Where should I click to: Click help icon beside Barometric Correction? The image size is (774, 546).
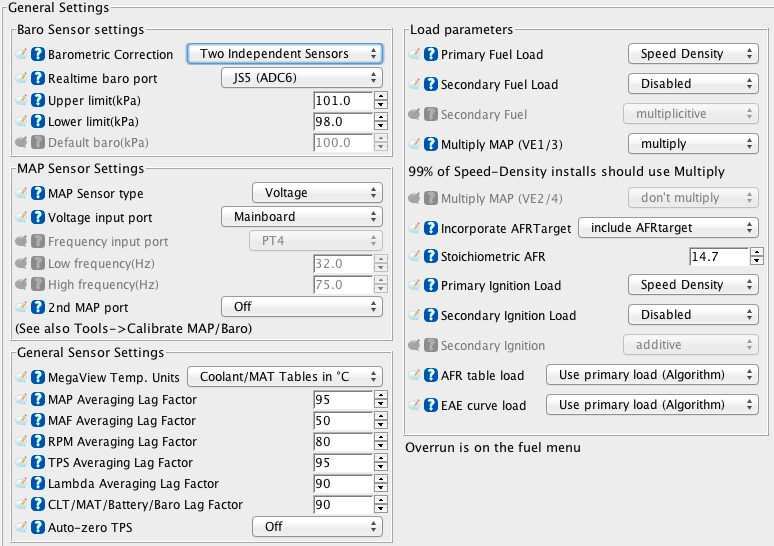(39, 54)
